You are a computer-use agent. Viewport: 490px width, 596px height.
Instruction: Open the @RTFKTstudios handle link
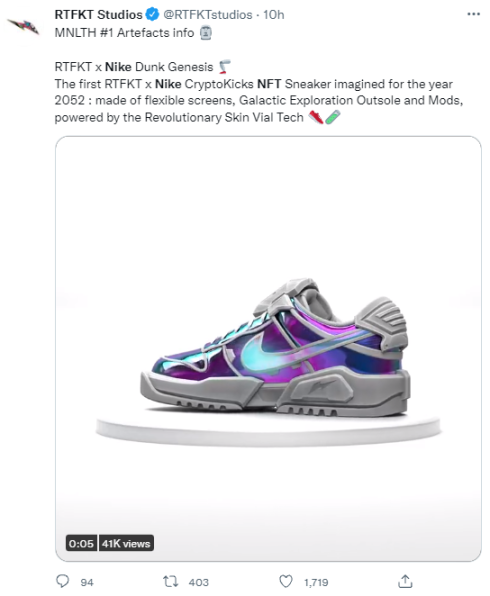(208, 14)
